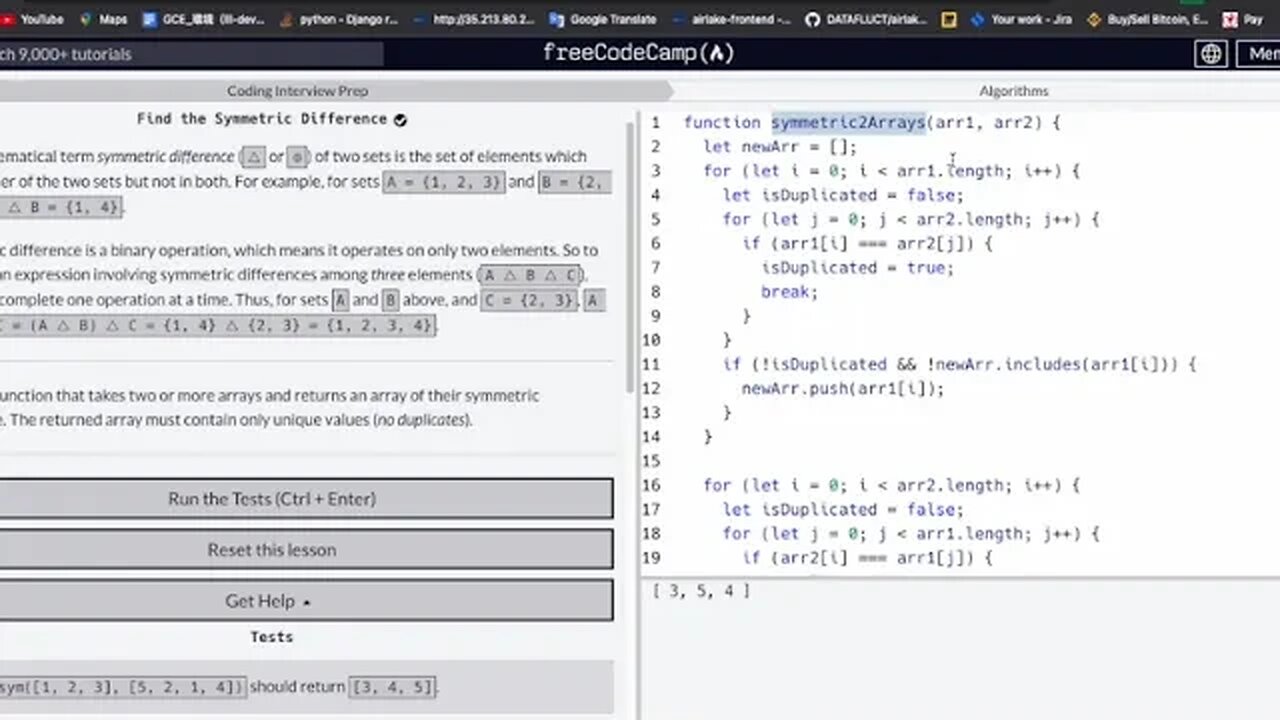Open the airlake-frontend bookmark
Viewport: 1280px width, 720px height.
pyautogui.click(x=732, y=19)
